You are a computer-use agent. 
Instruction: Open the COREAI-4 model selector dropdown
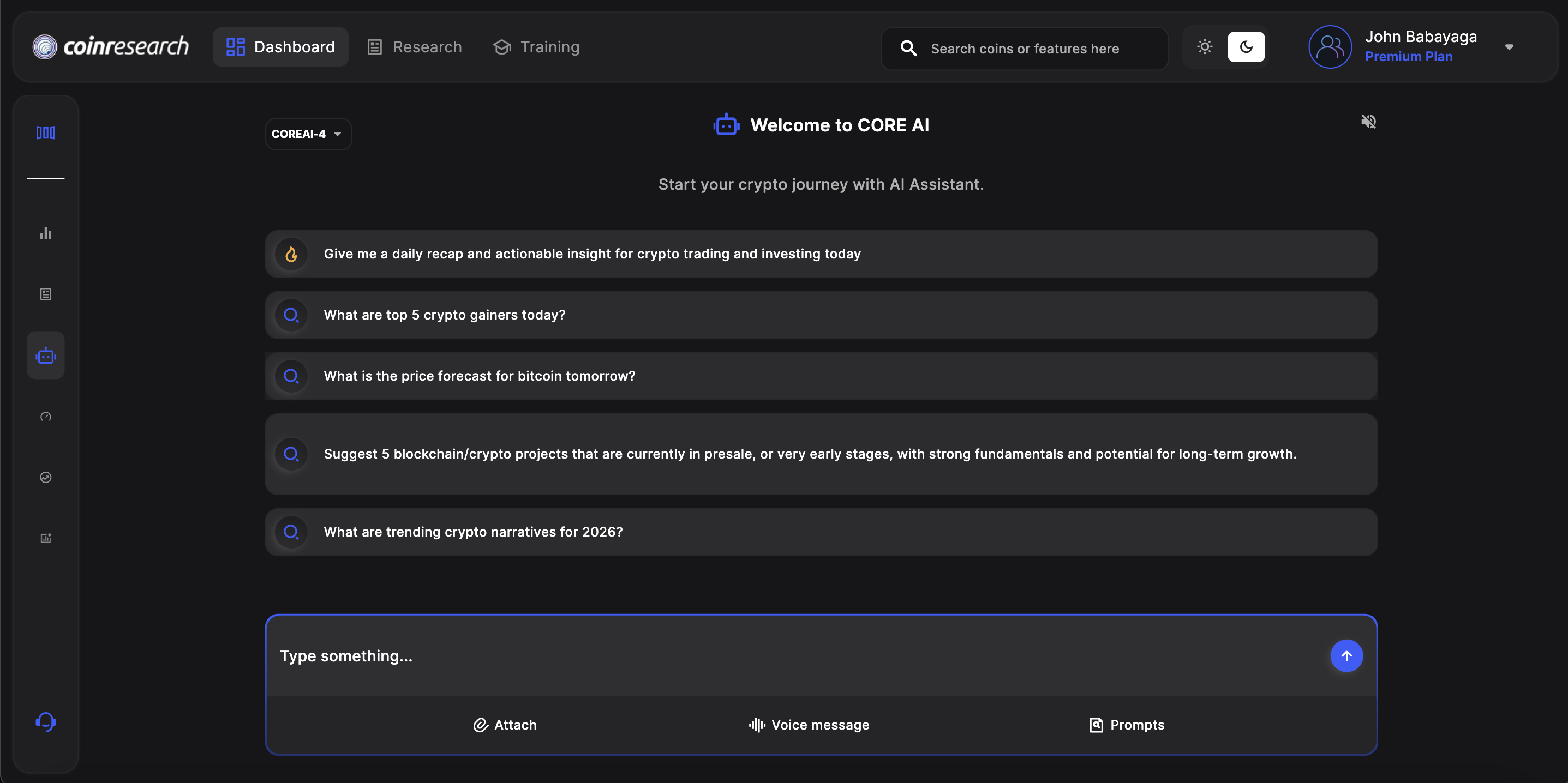[308, 134]
